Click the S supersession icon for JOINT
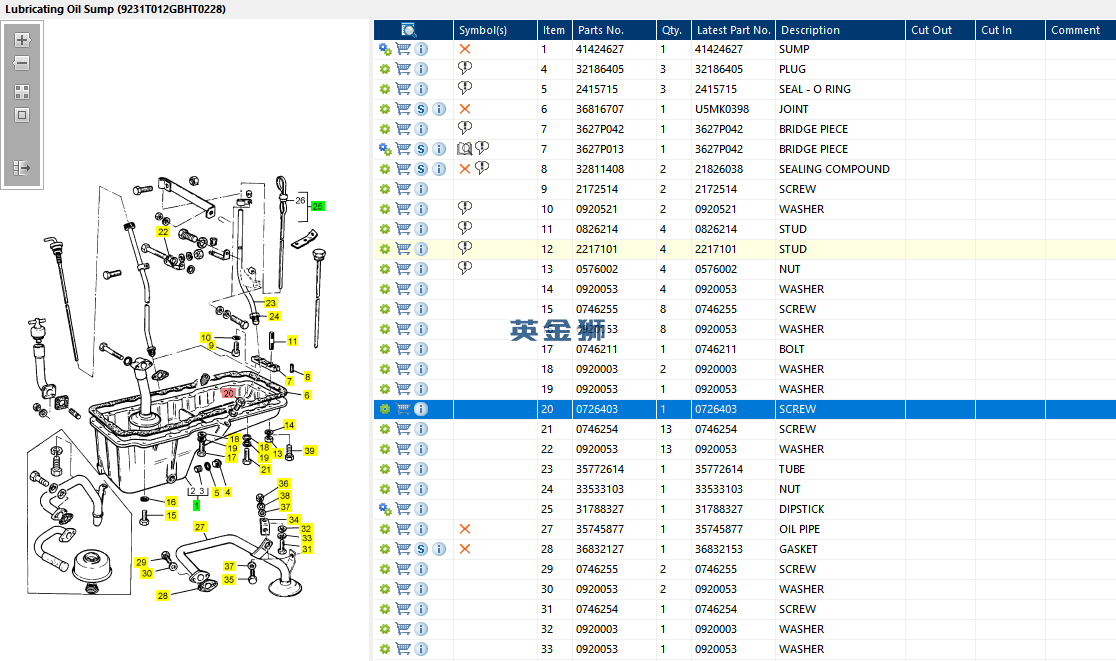This screenshot has width=1116, height=661. 421,109
